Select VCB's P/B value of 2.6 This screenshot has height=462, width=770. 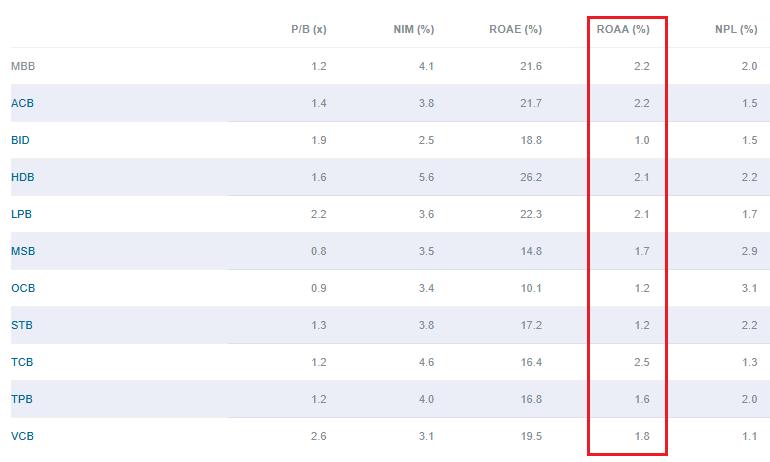click(x=319, y=436)
